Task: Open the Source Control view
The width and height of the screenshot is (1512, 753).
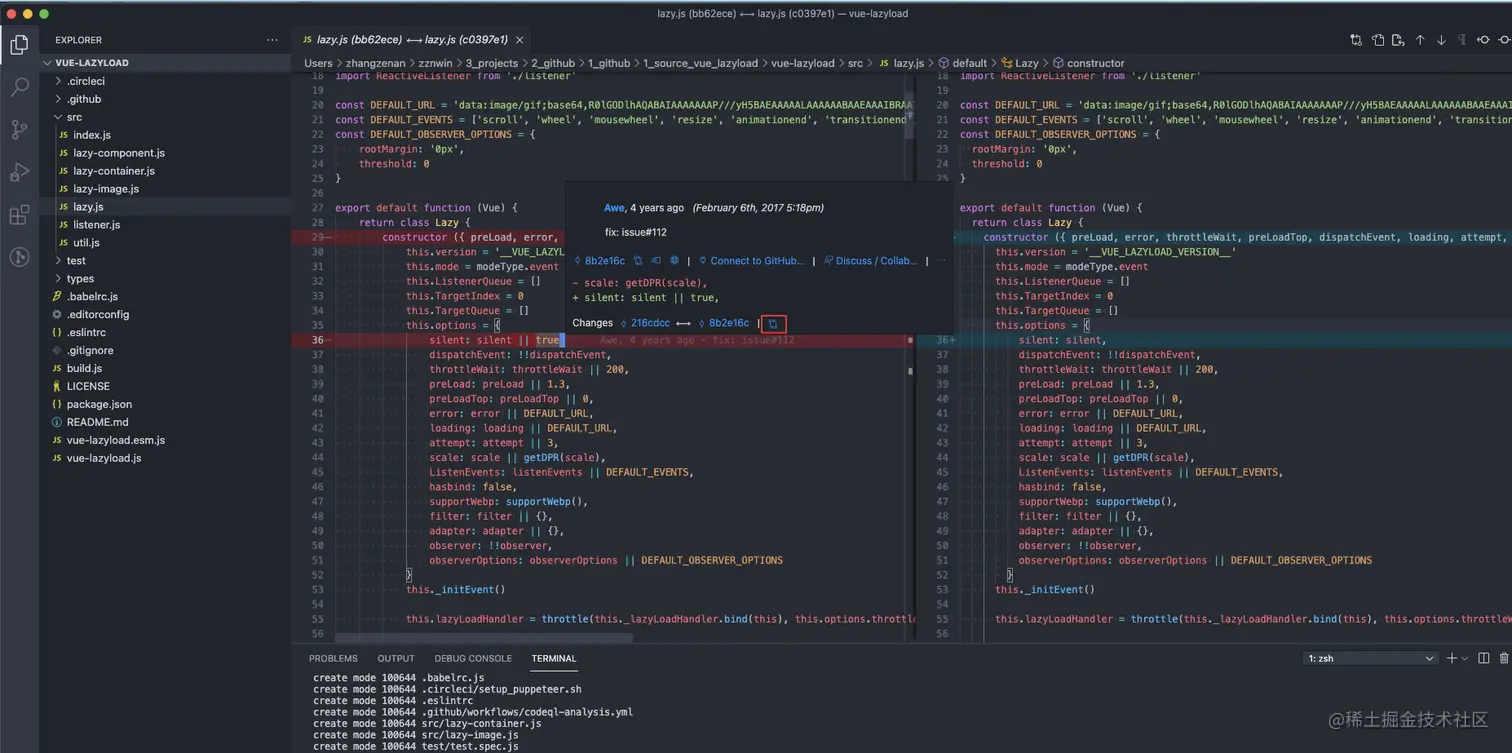Action: 19,130
